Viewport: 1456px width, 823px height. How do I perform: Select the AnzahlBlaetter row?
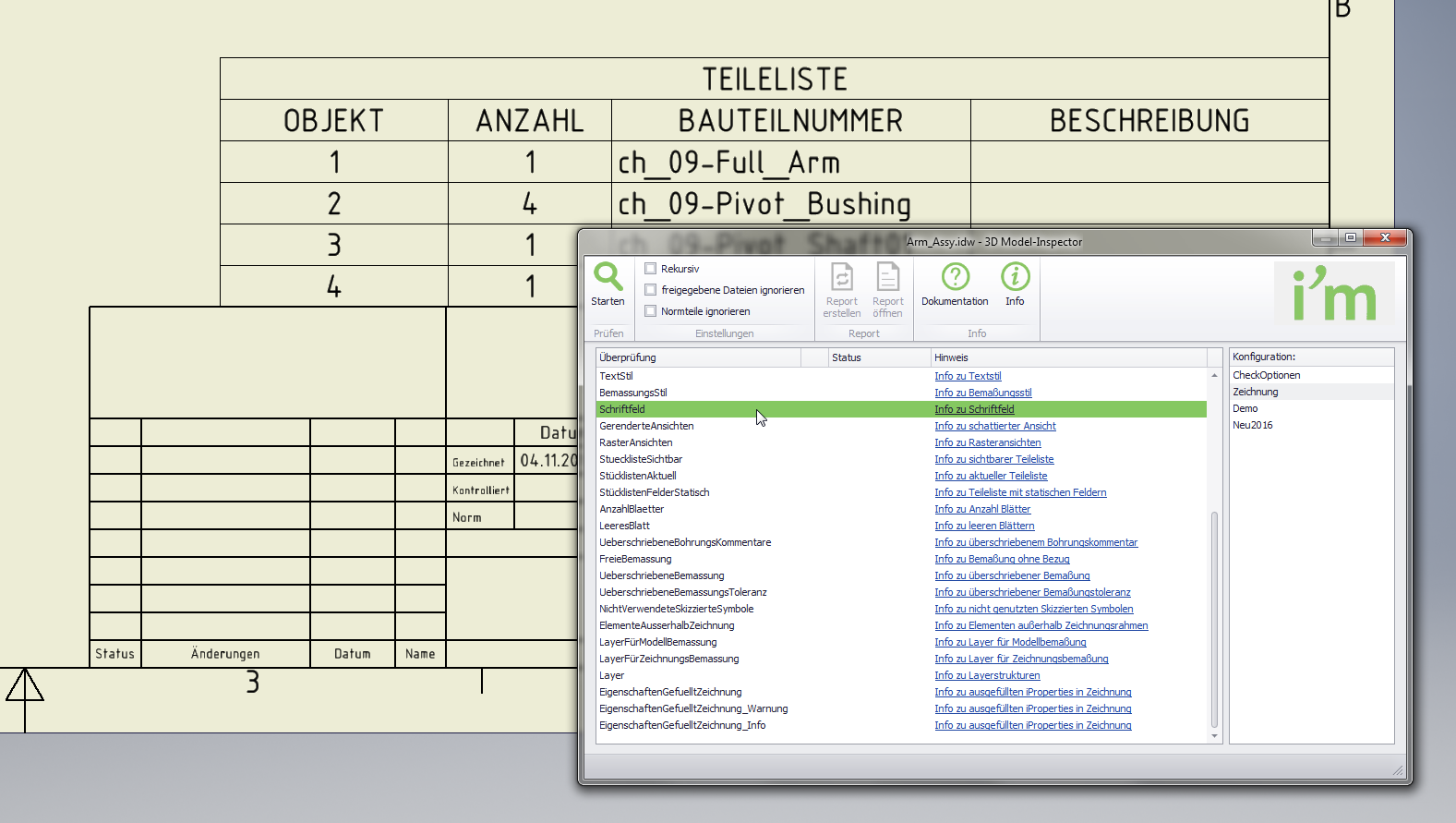(x=901, y=509)
